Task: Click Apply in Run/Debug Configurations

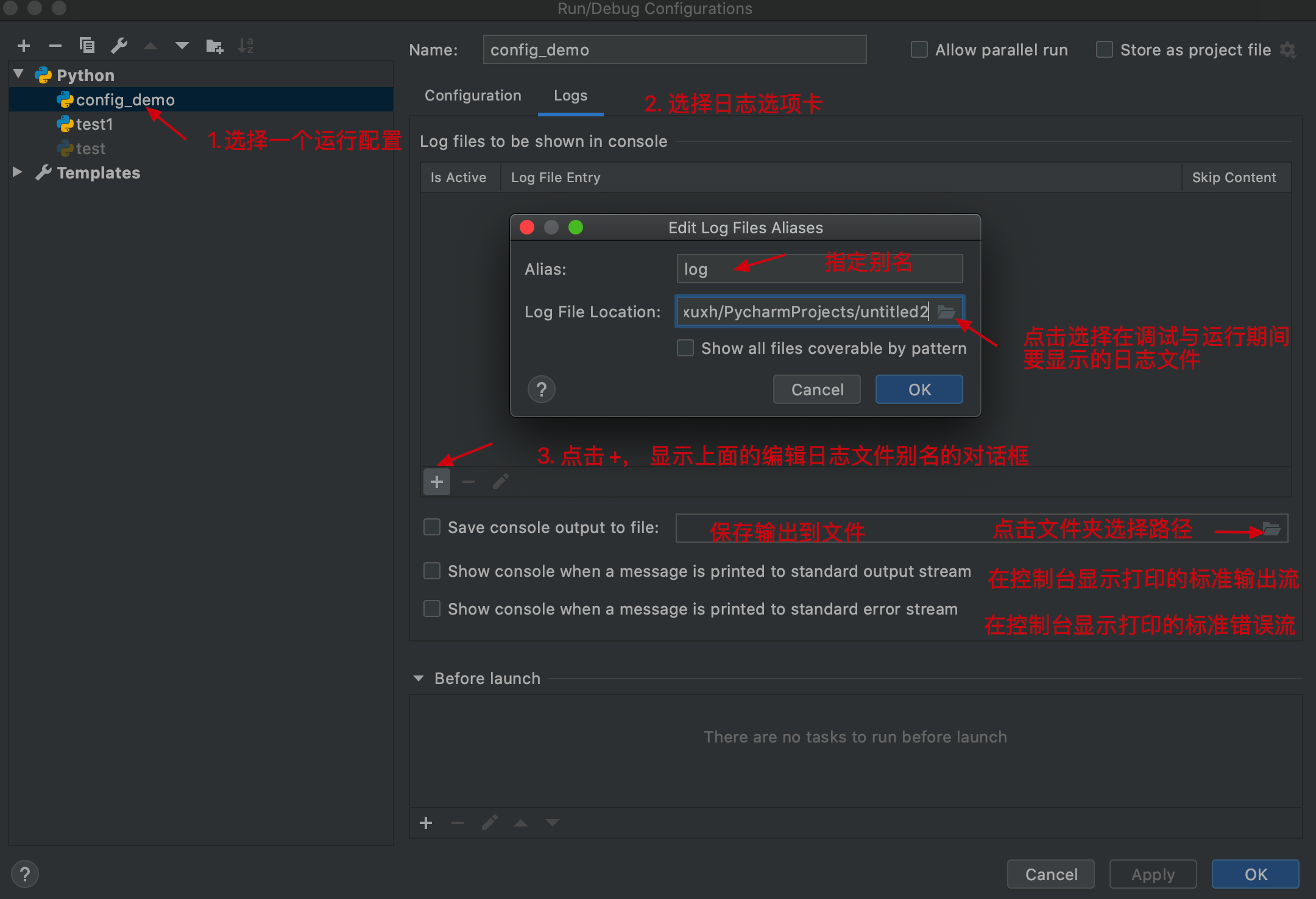Action: click(1153, 874)
